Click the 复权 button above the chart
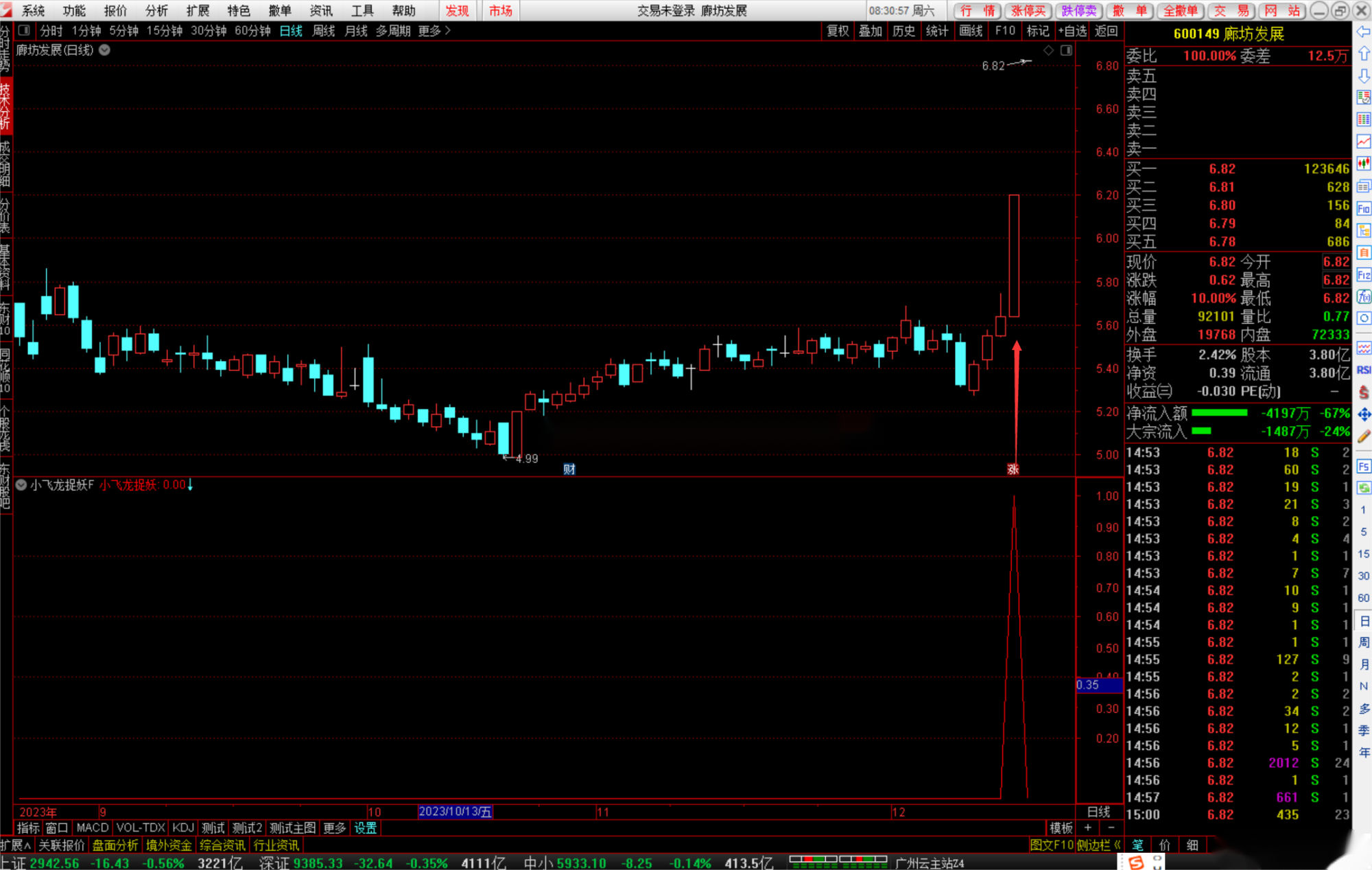The height and width of the screenshot is (870, 1372). [838, 31]
